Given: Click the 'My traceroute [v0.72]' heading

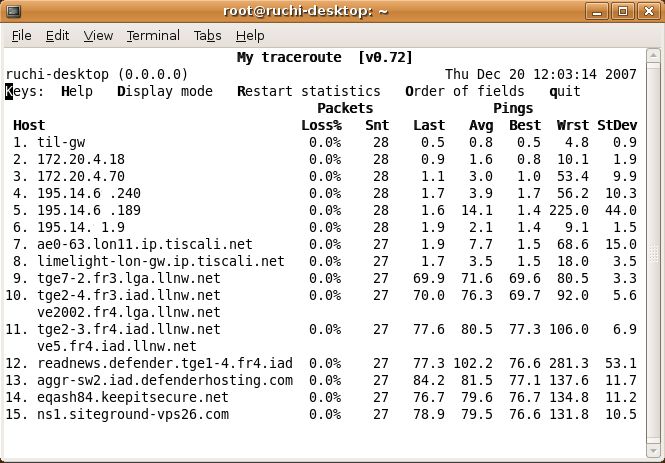Looking at the screenshot, I should click(325, 58).
